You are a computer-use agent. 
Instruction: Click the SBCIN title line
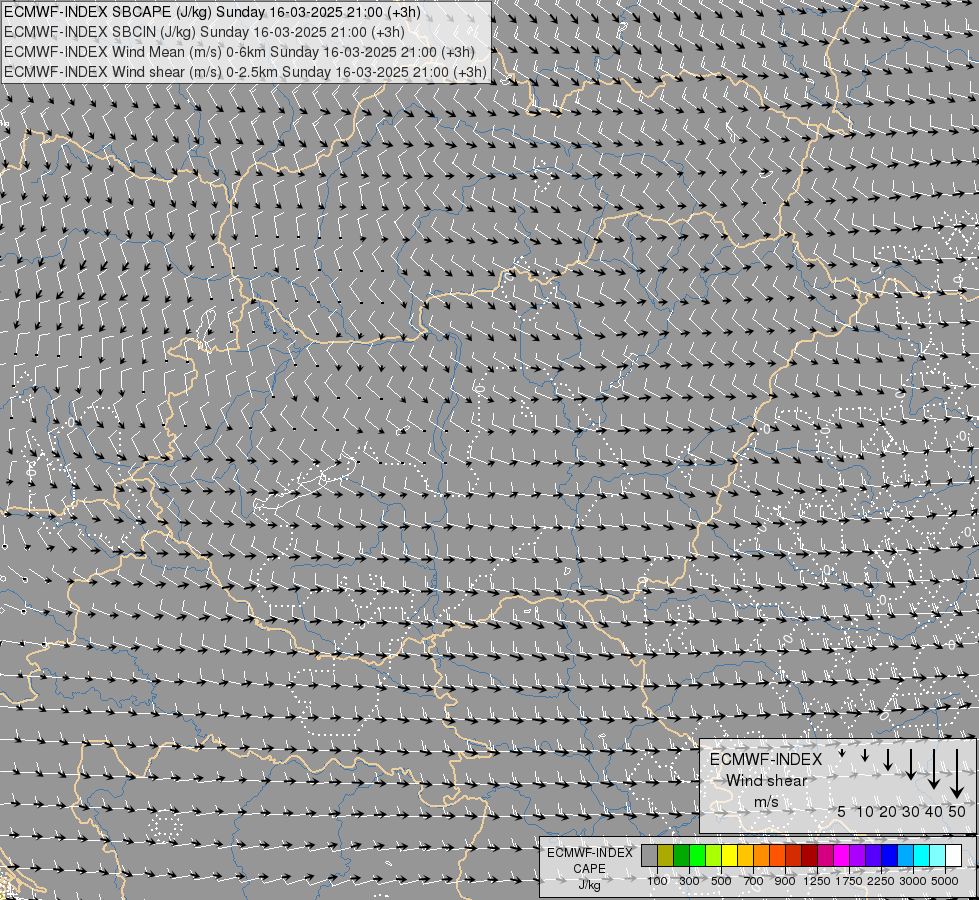tap(204, 32)
